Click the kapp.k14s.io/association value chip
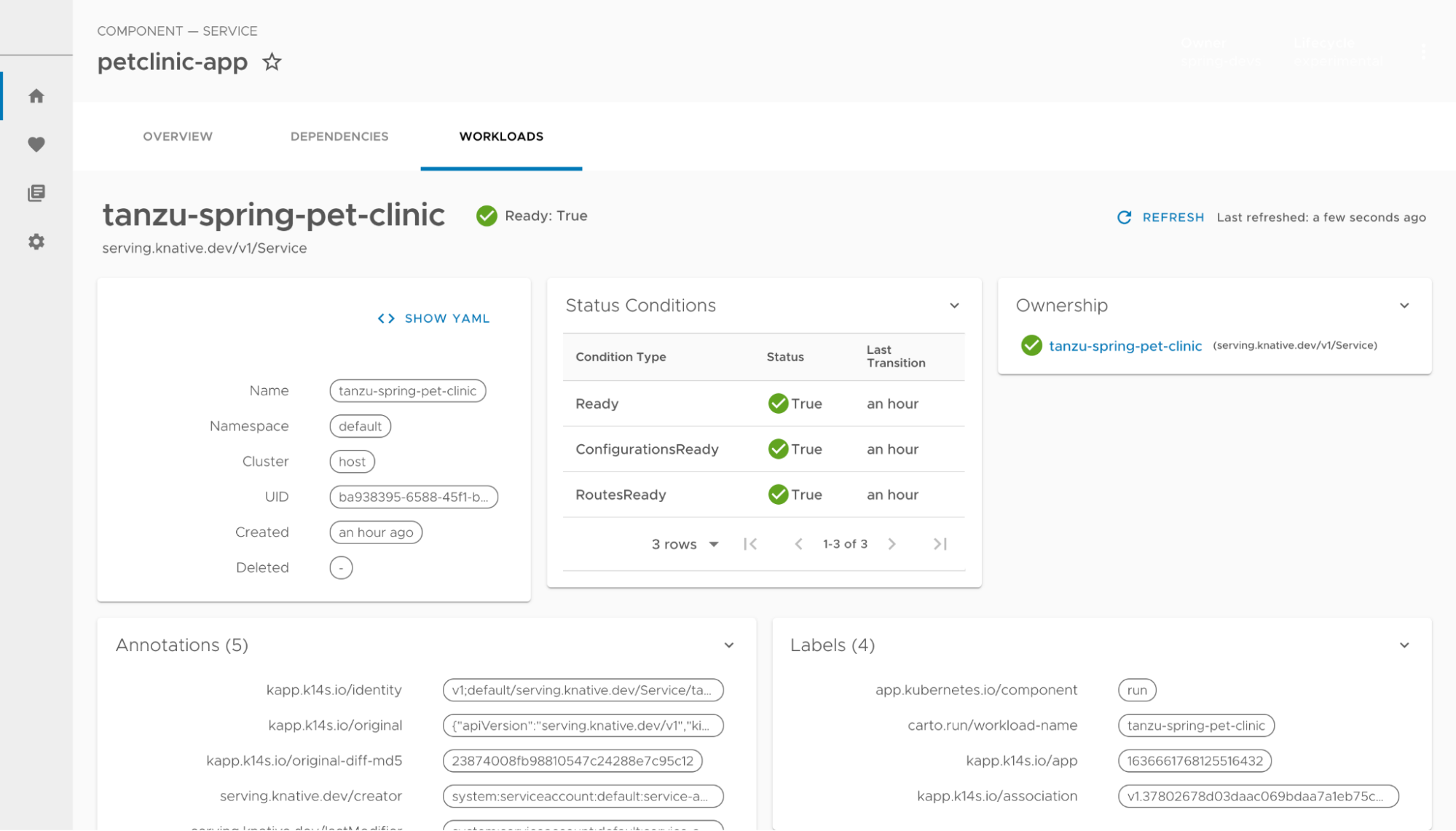The image size is (1456, 831). coord(1258,796)
